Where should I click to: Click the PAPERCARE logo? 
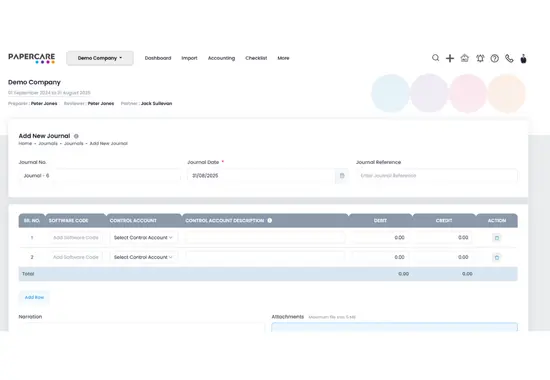32,58
